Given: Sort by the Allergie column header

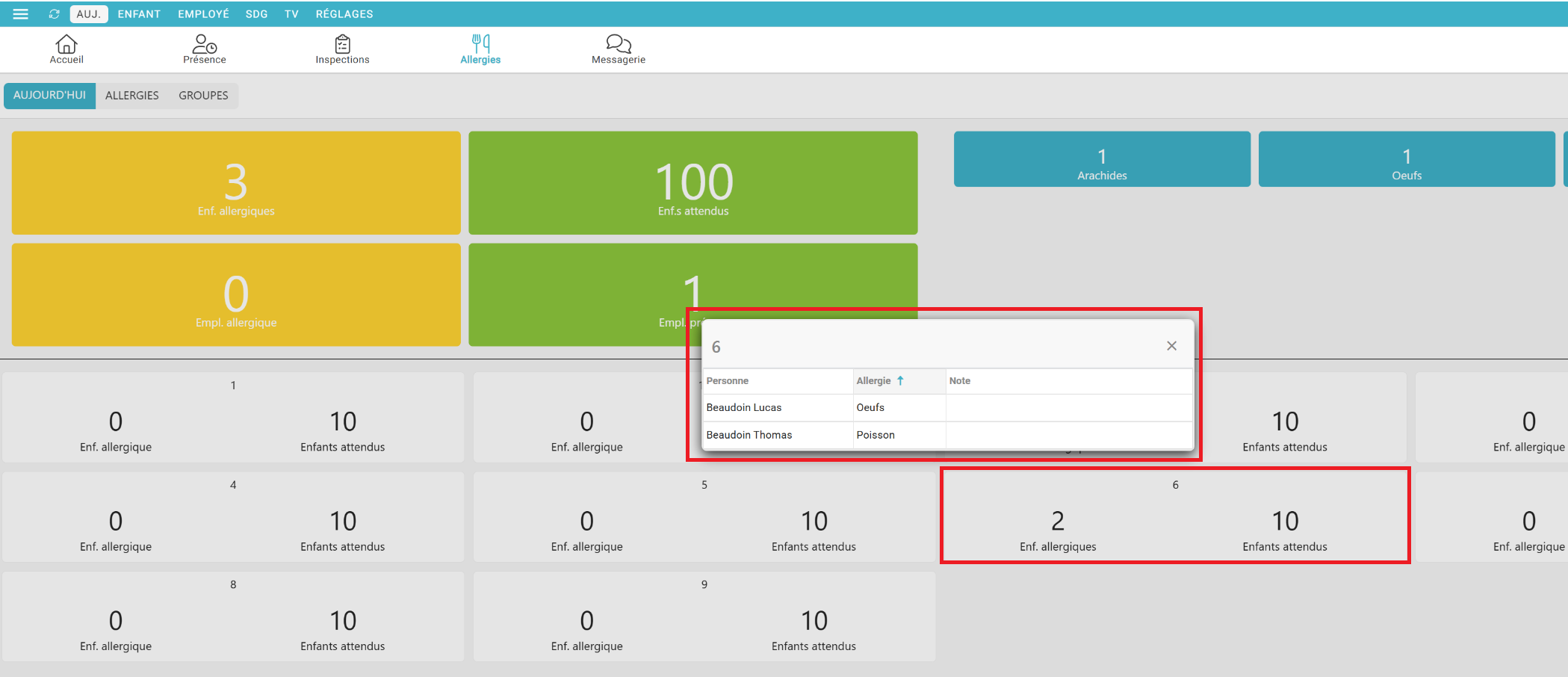Looking at the screenshot, I should [874, 381].
